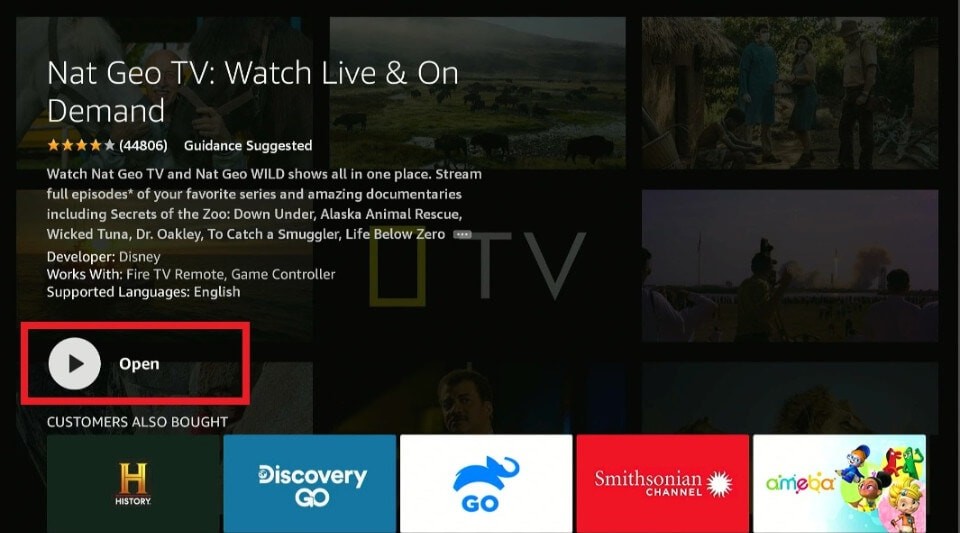Select the Ameba kids app tile
The height and width of the screenshot is (533, 960).
(839, 483)
